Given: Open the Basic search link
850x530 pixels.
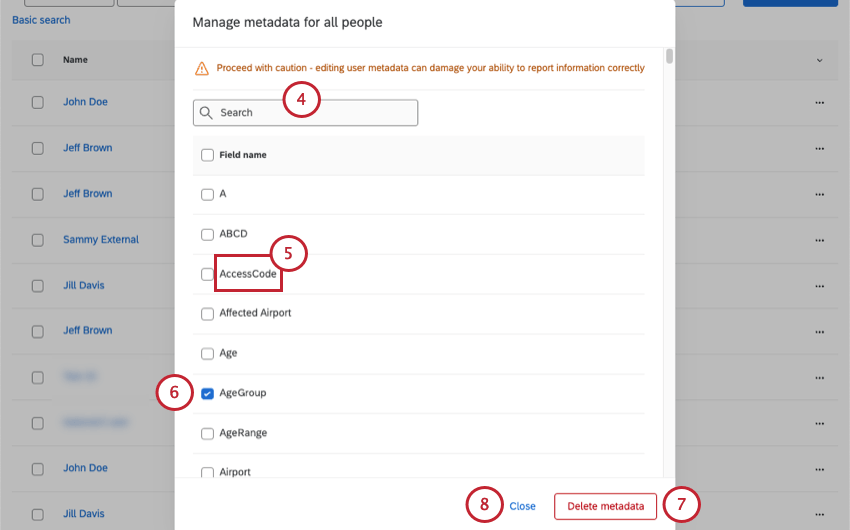Looking at the screenshot, I should click(x=41, y=20).
